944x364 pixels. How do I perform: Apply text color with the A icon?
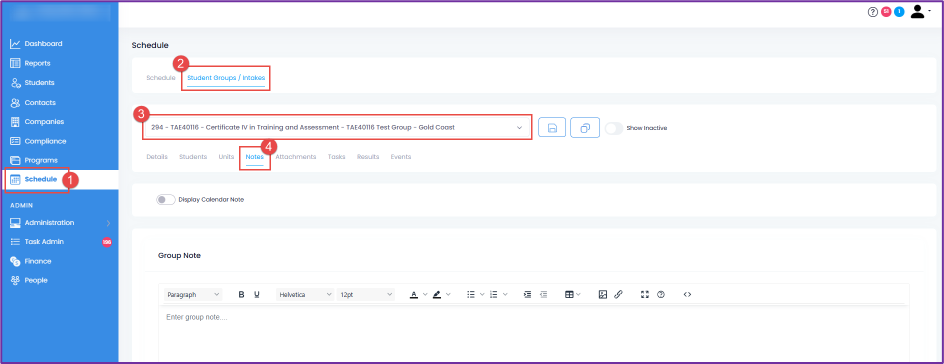(x=414, y=295)
